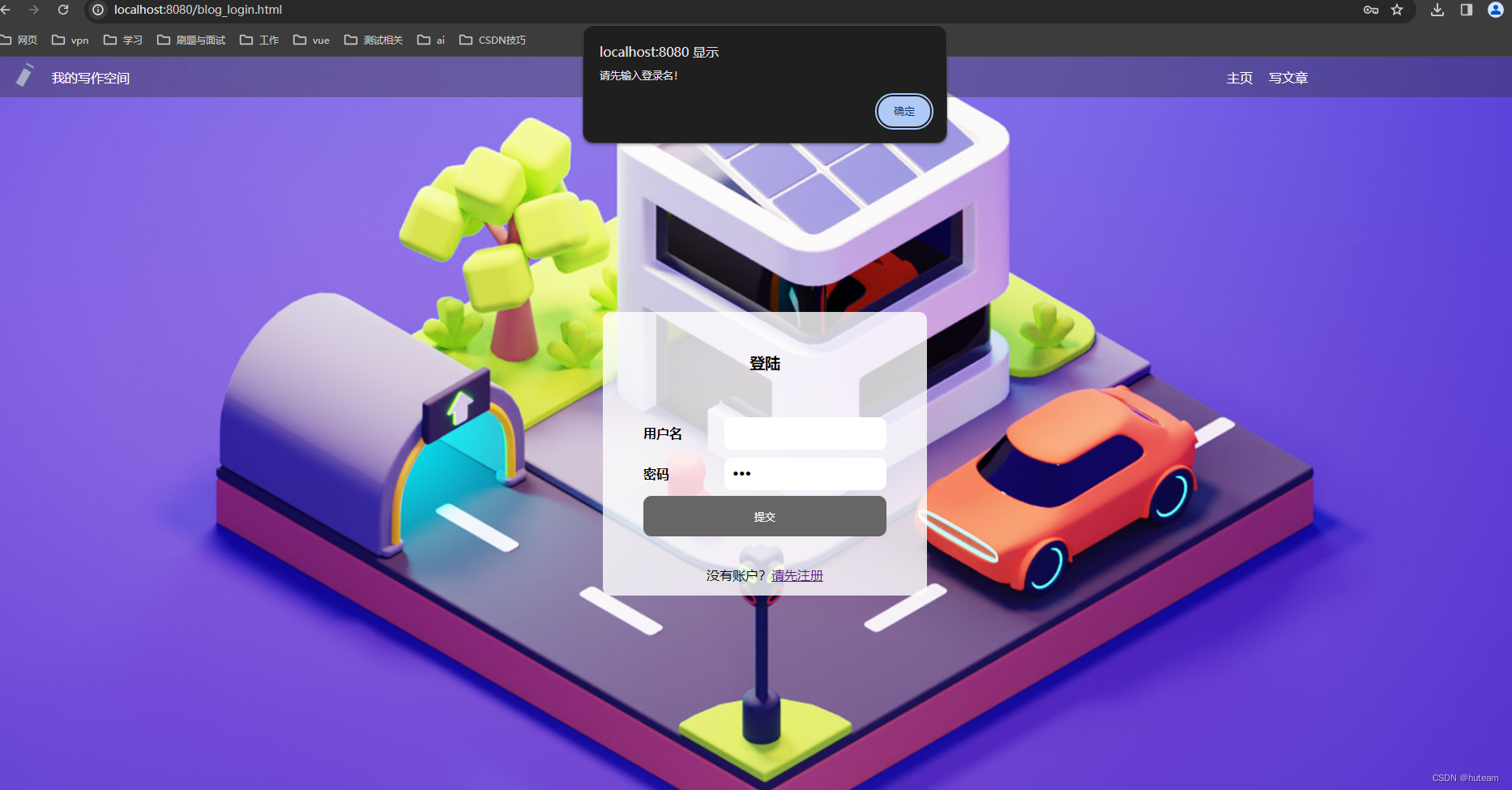The width and height of the screenshot is (1512, 790).
Task: Open the 学习 bookmark folder
Action: (123, 40)
